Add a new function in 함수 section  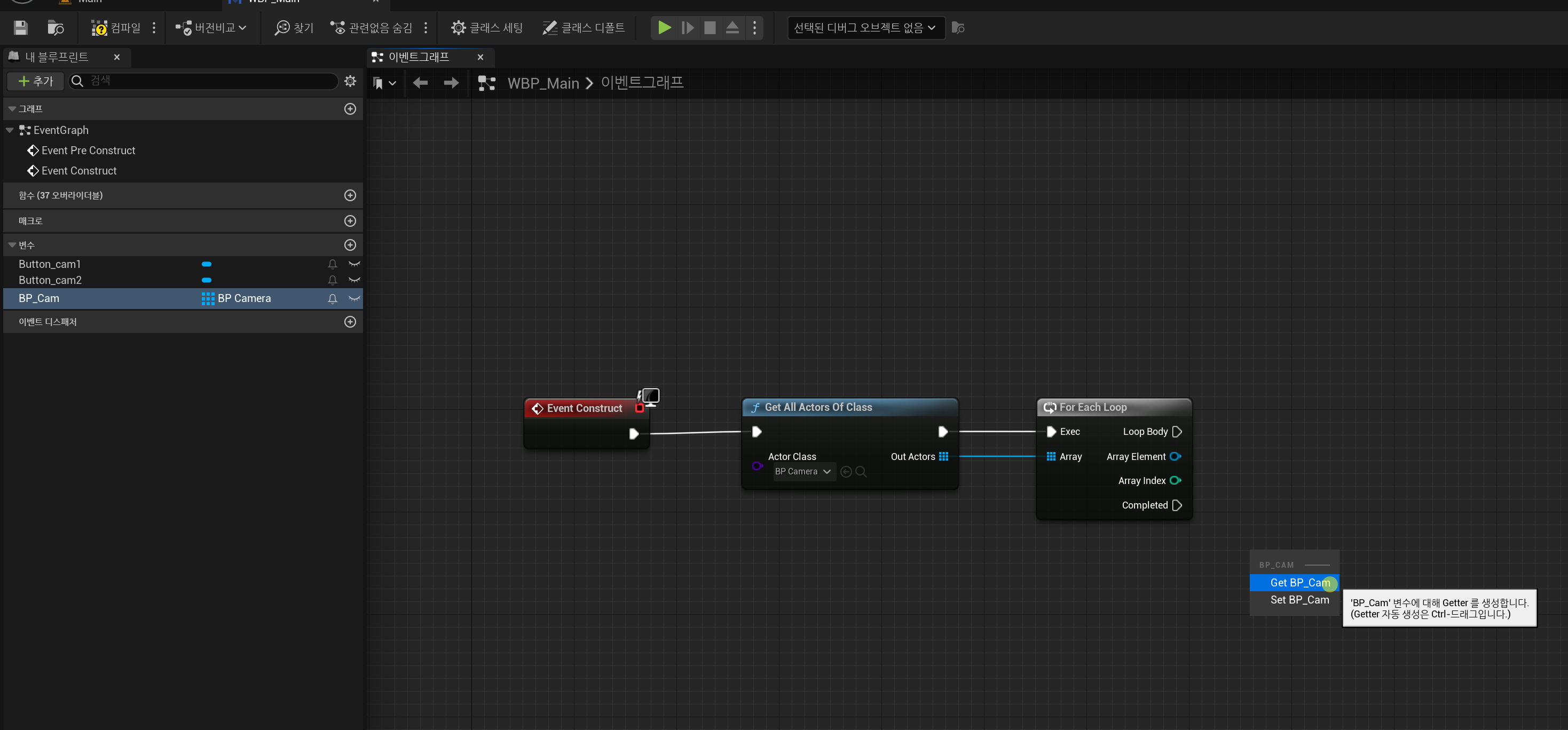point(350,195)
